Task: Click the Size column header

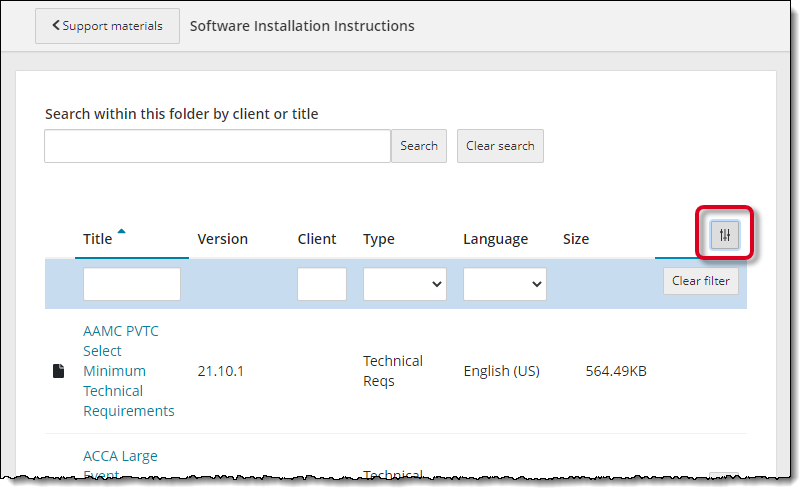Action: 575,239
